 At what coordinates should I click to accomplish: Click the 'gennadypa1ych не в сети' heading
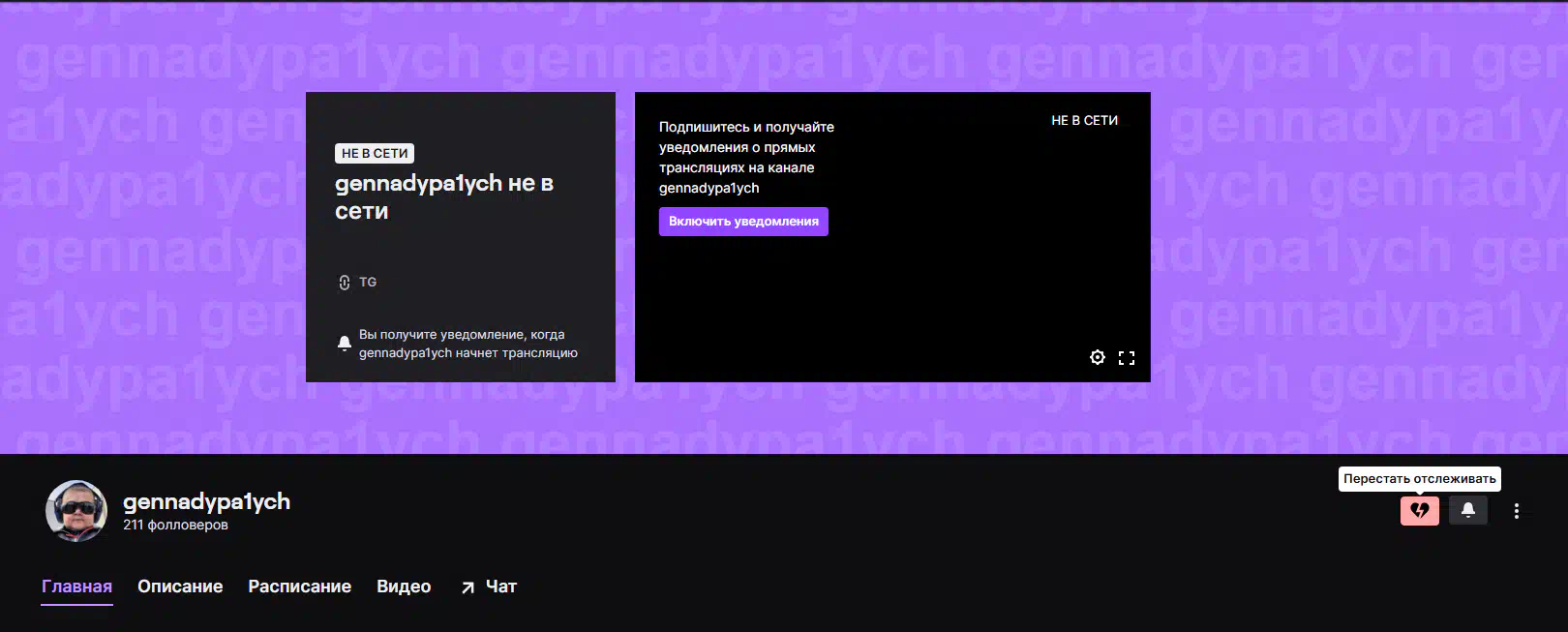(x=444, y=196)
